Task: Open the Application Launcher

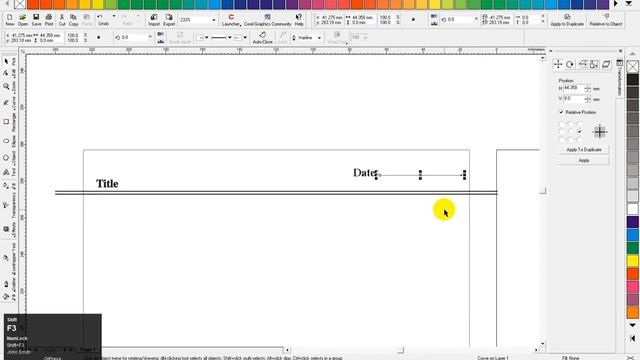Action: [x=231, y=20]
